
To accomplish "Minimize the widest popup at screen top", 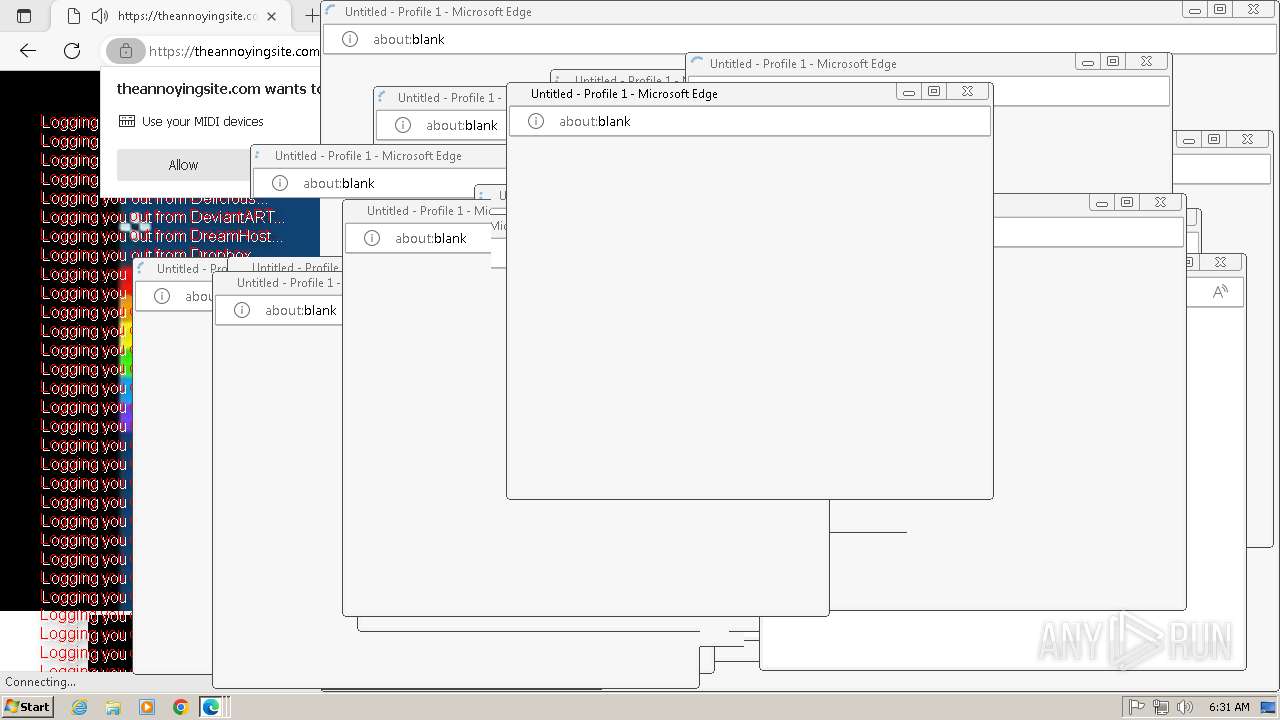I will click(1195, 10).
